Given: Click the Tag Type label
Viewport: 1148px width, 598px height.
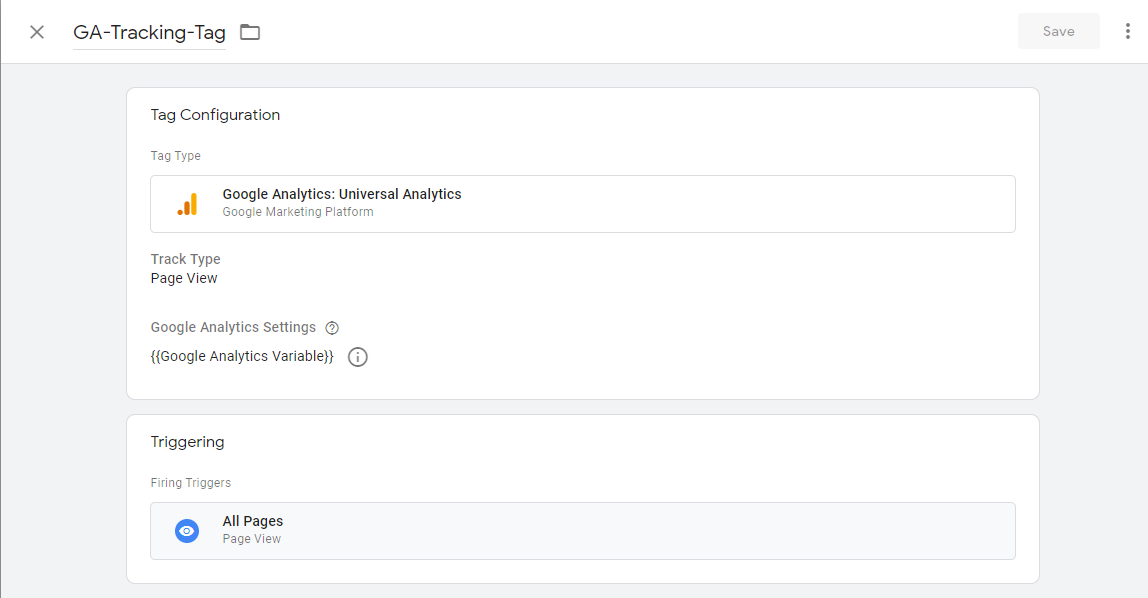Looking at the screenshot, I should pyautogui.click(x=175, y=156).
